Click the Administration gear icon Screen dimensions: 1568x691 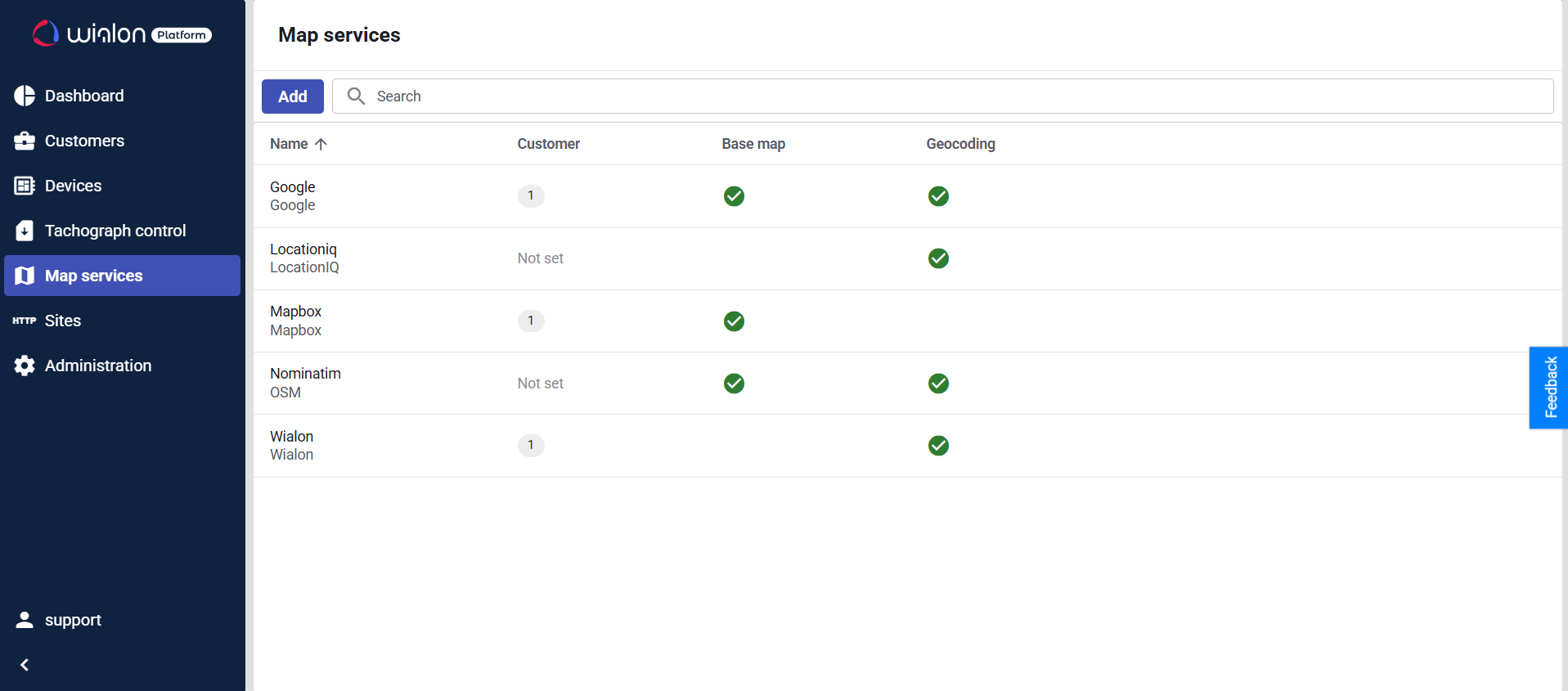pyautogui.click(x=25, y=366)
